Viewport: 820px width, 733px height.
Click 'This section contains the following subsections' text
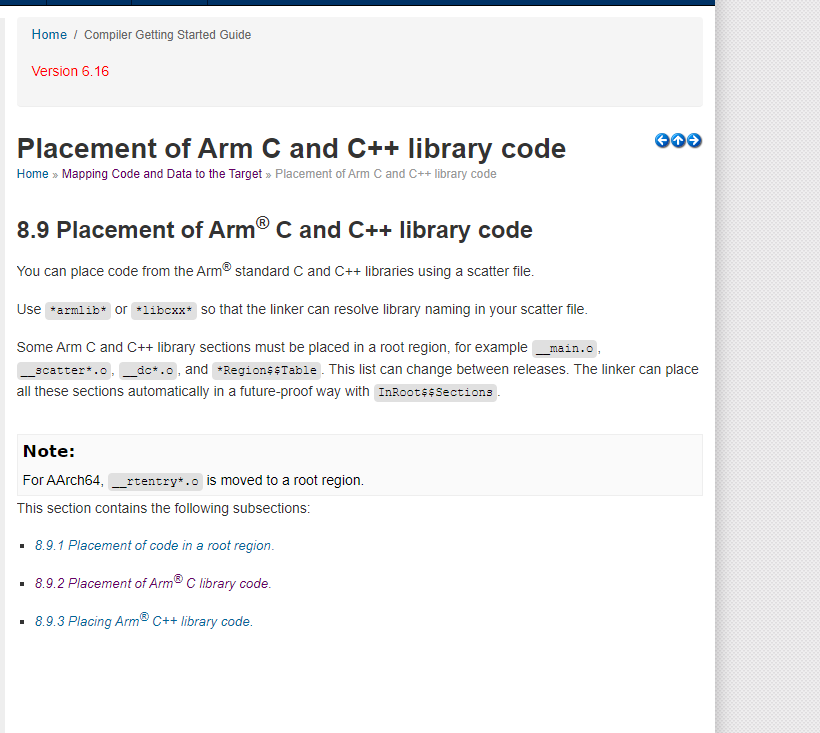163,508
